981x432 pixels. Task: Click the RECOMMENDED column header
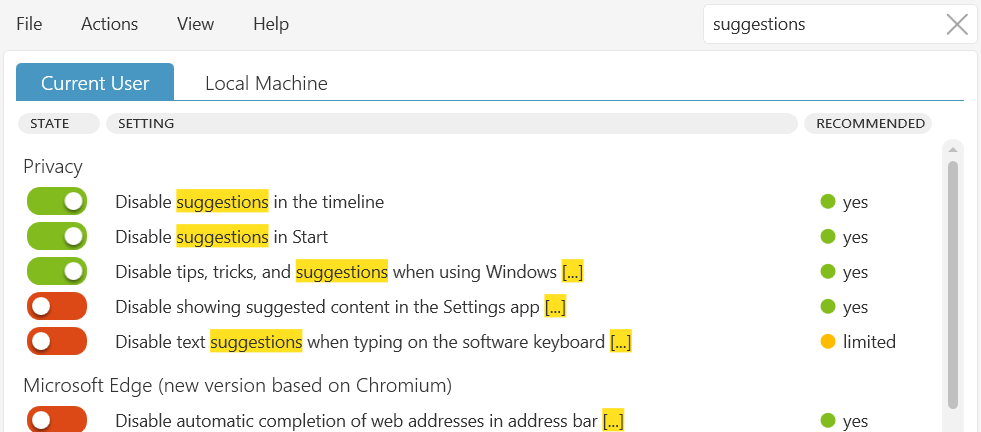(870, 123)
